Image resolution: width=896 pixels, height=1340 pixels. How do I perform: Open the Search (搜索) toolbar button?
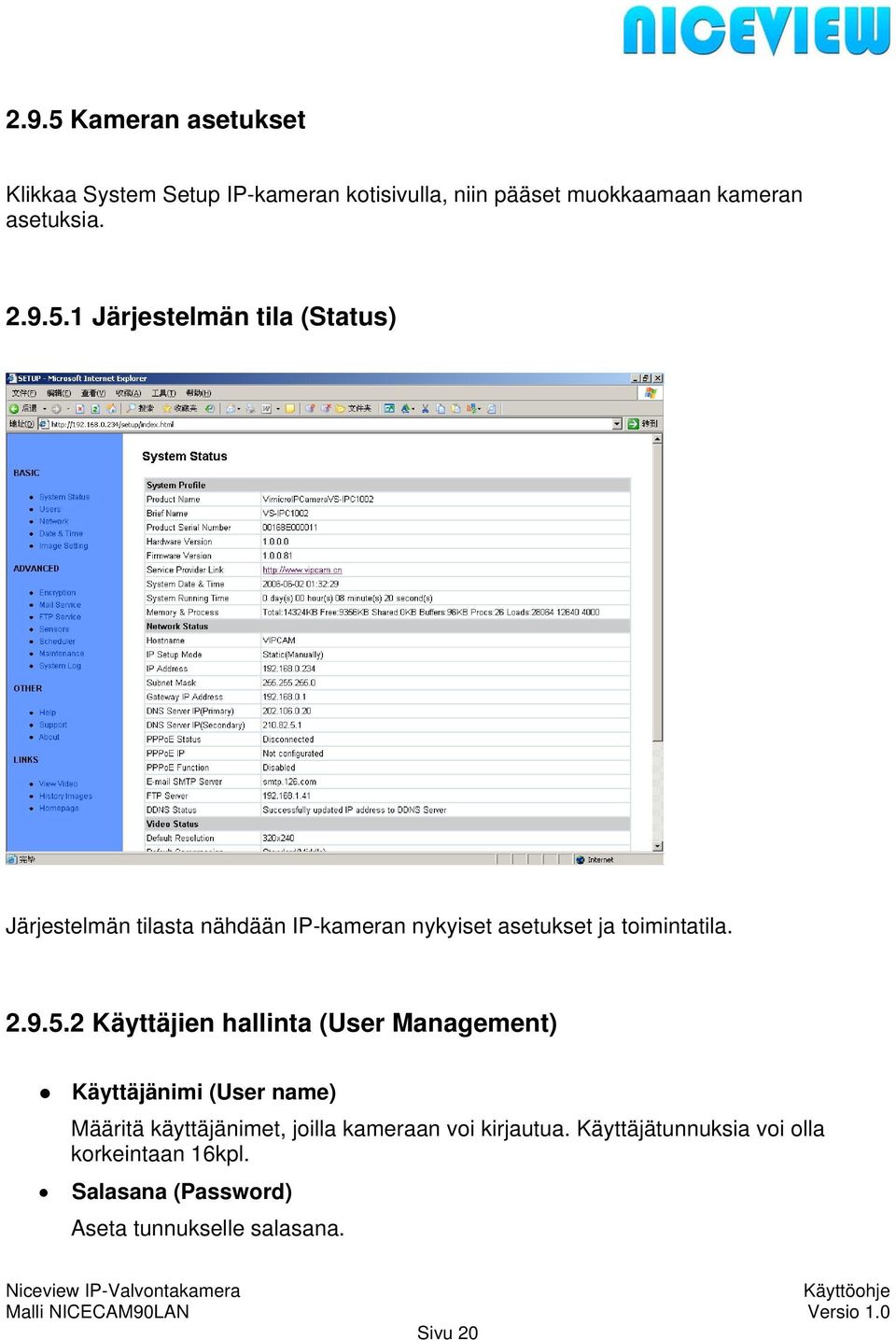[140, 408]
